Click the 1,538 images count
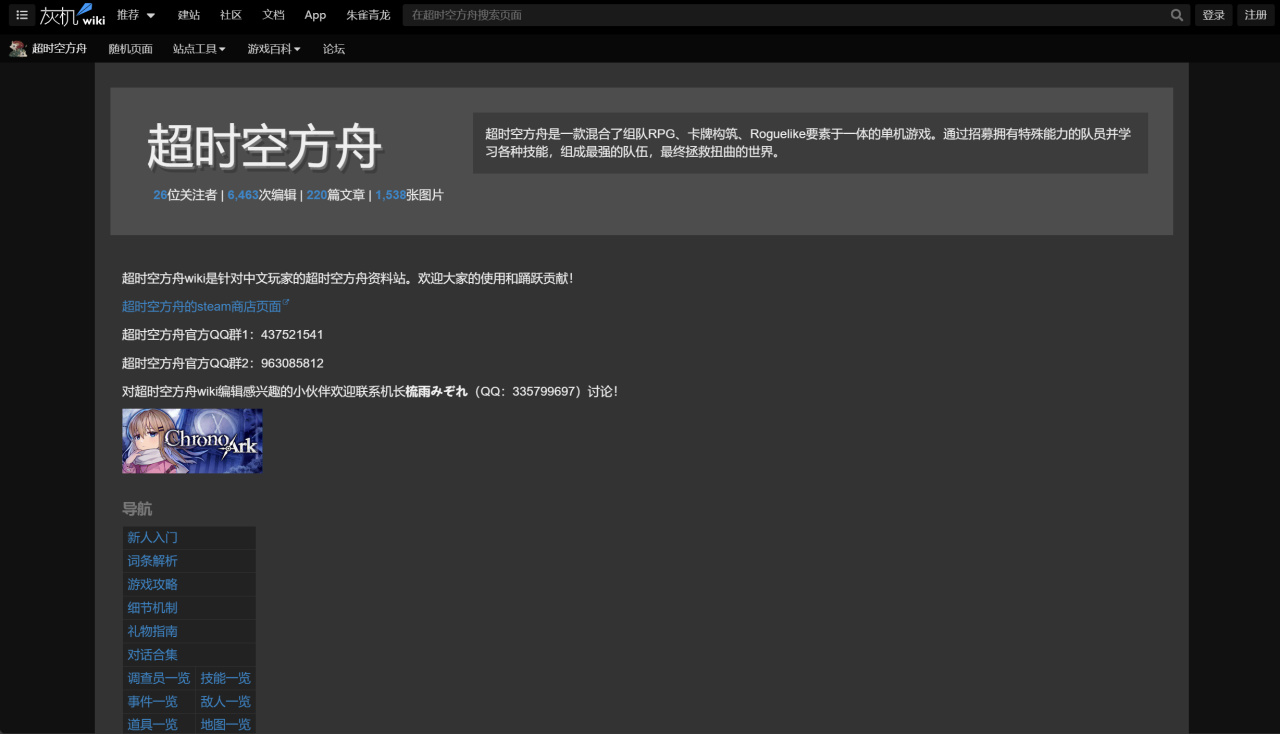The height and width of the screenshot is (734, 1280). pyautogui.click(x=390, y=196)
